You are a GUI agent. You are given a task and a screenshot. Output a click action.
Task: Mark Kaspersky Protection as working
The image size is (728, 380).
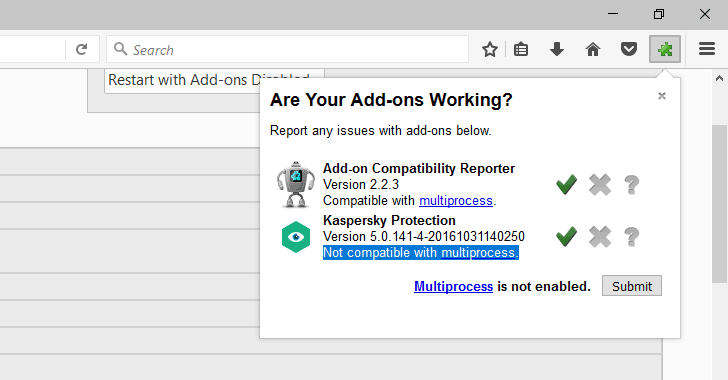tap(566, 236)
